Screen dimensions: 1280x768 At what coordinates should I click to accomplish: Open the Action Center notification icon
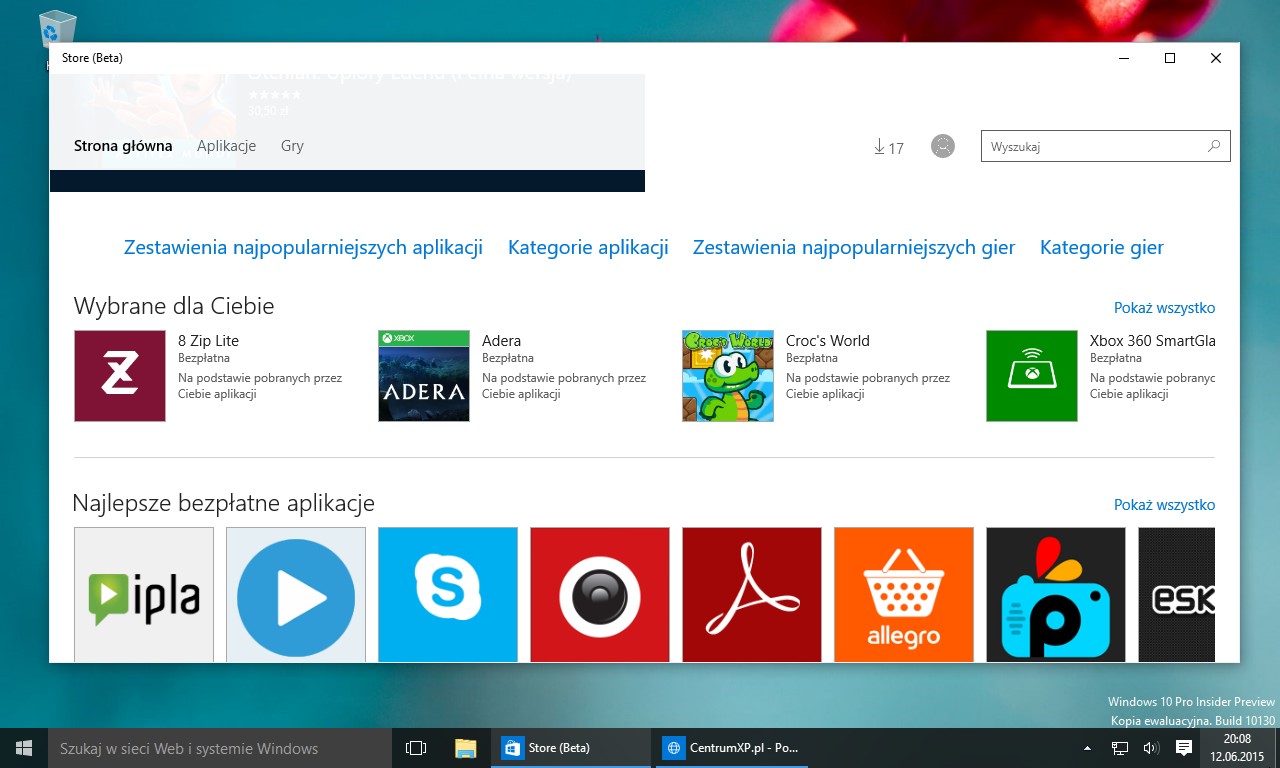pos(1184,748)
